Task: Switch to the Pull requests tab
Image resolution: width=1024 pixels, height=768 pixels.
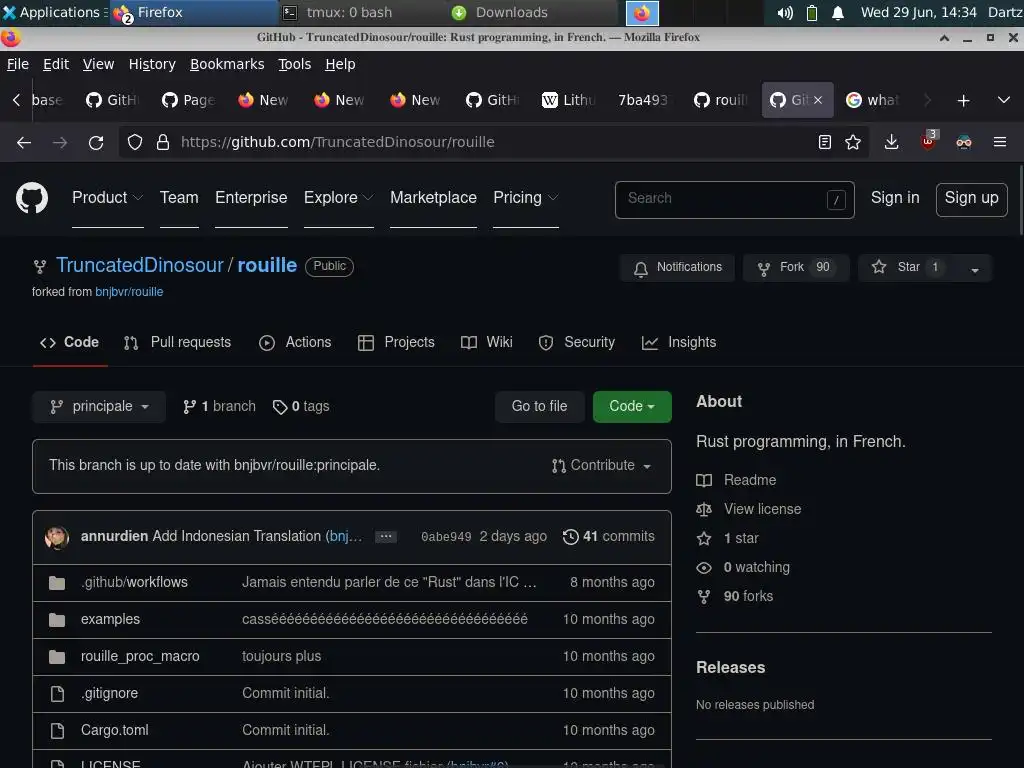Action: point(178,342)
